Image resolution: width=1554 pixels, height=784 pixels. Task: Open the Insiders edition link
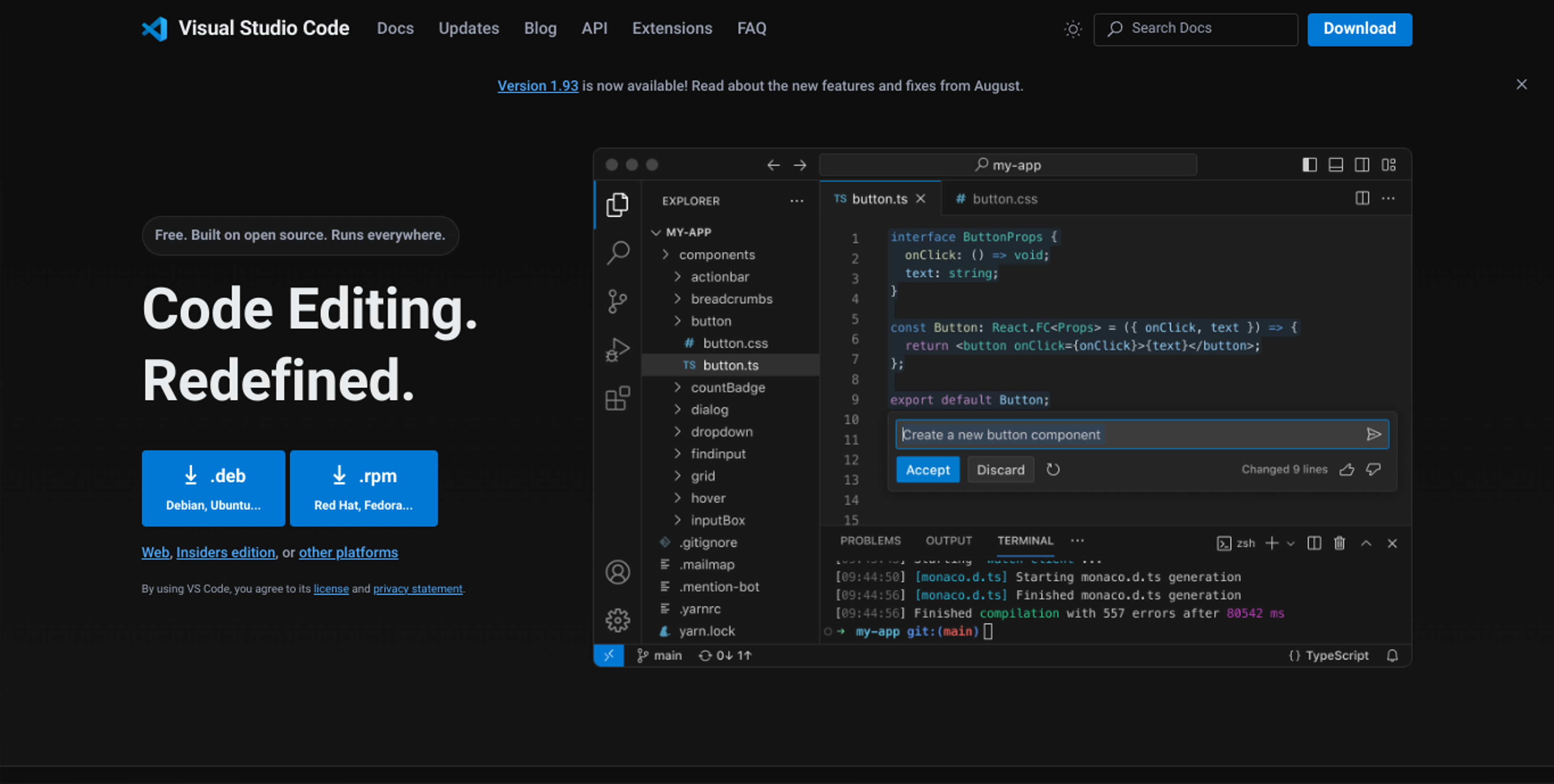coord(226,553)
